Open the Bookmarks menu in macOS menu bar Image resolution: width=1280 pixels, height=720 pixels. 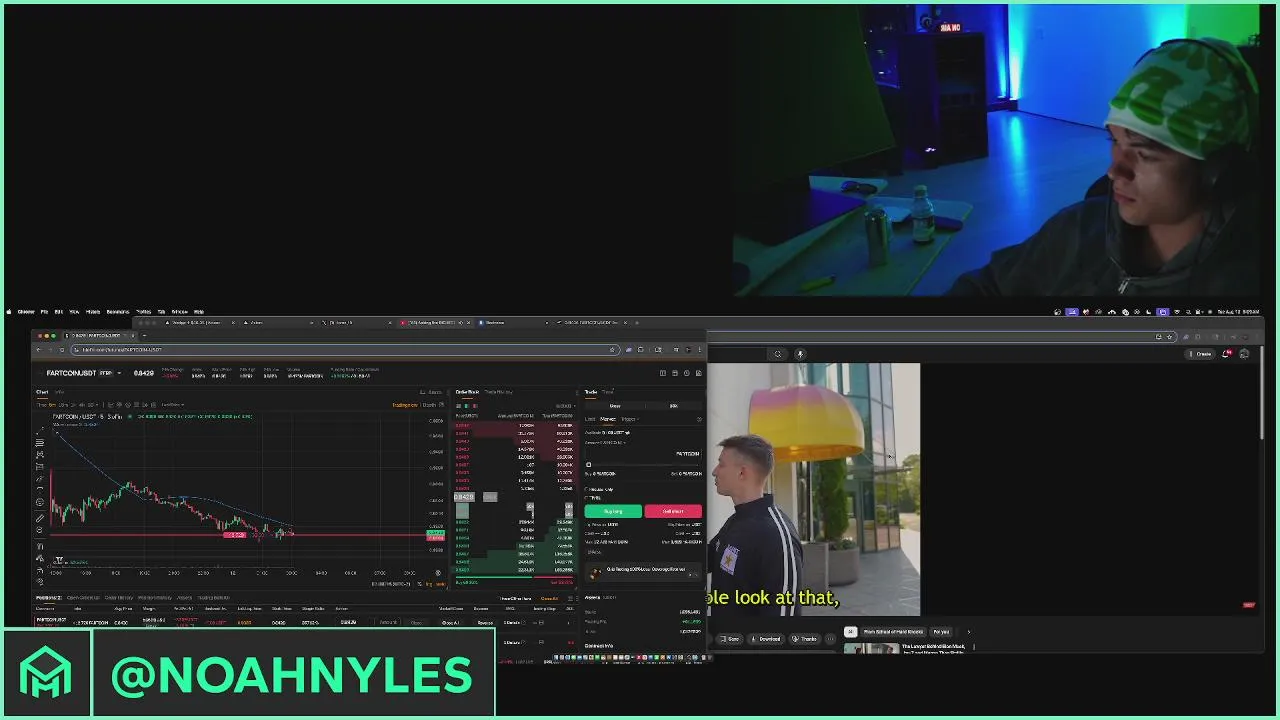[118, 312]
